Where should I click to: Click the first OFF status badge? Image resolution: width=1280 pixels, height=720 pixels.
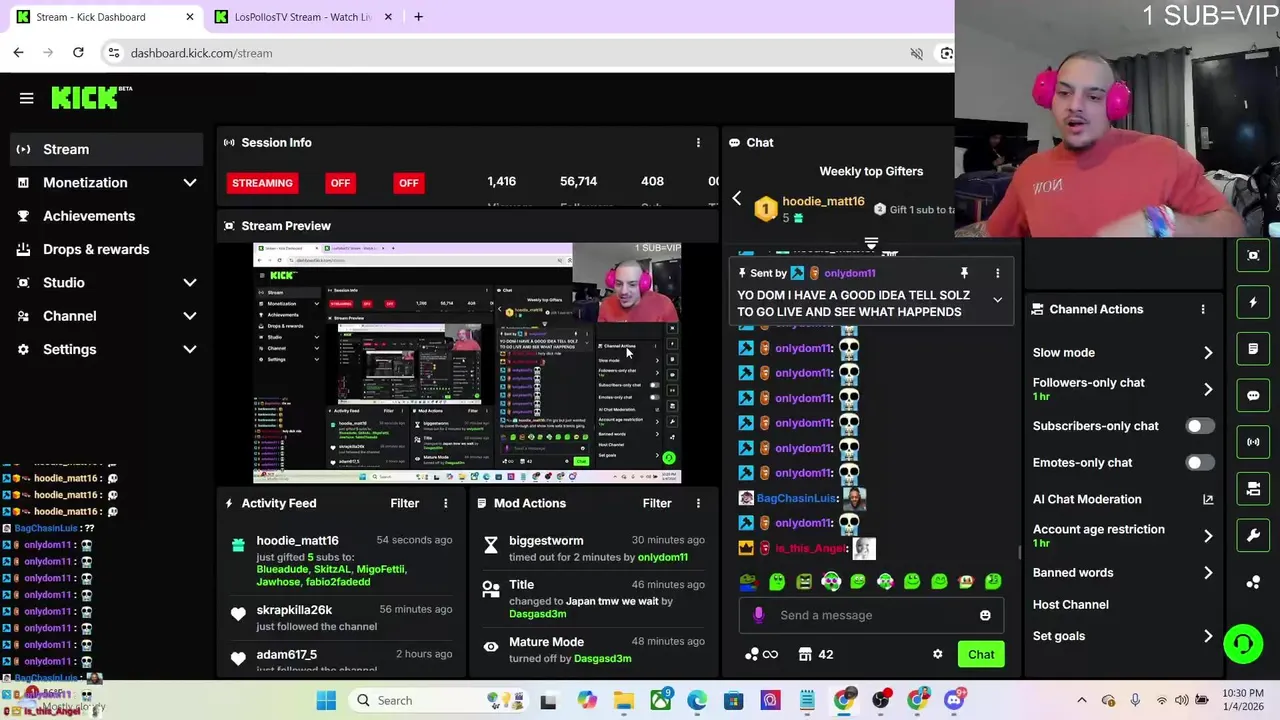click(x=340, y=183)
